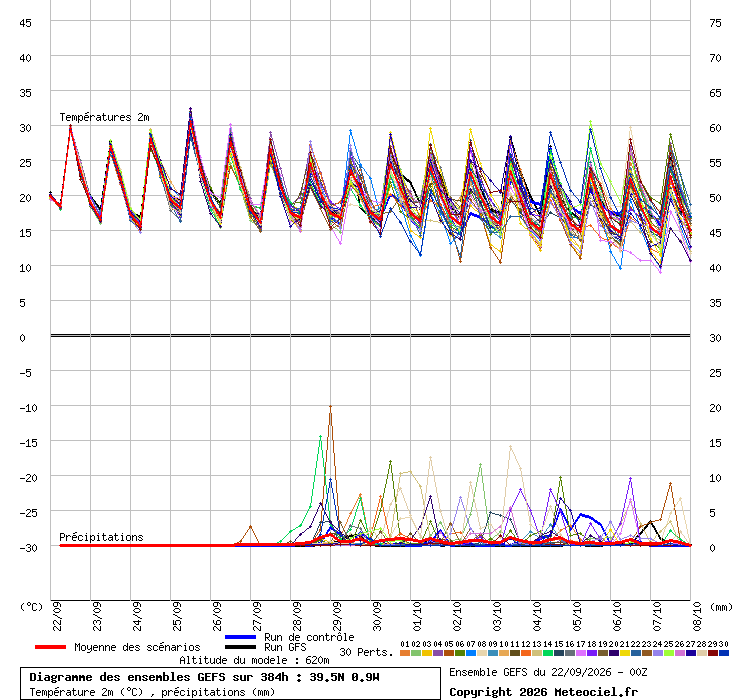Image resolution: width=740 pixels, height=700 pixels.
Task: Click the yellow perturbation 21 legend swatch
Action: [625, 653]
